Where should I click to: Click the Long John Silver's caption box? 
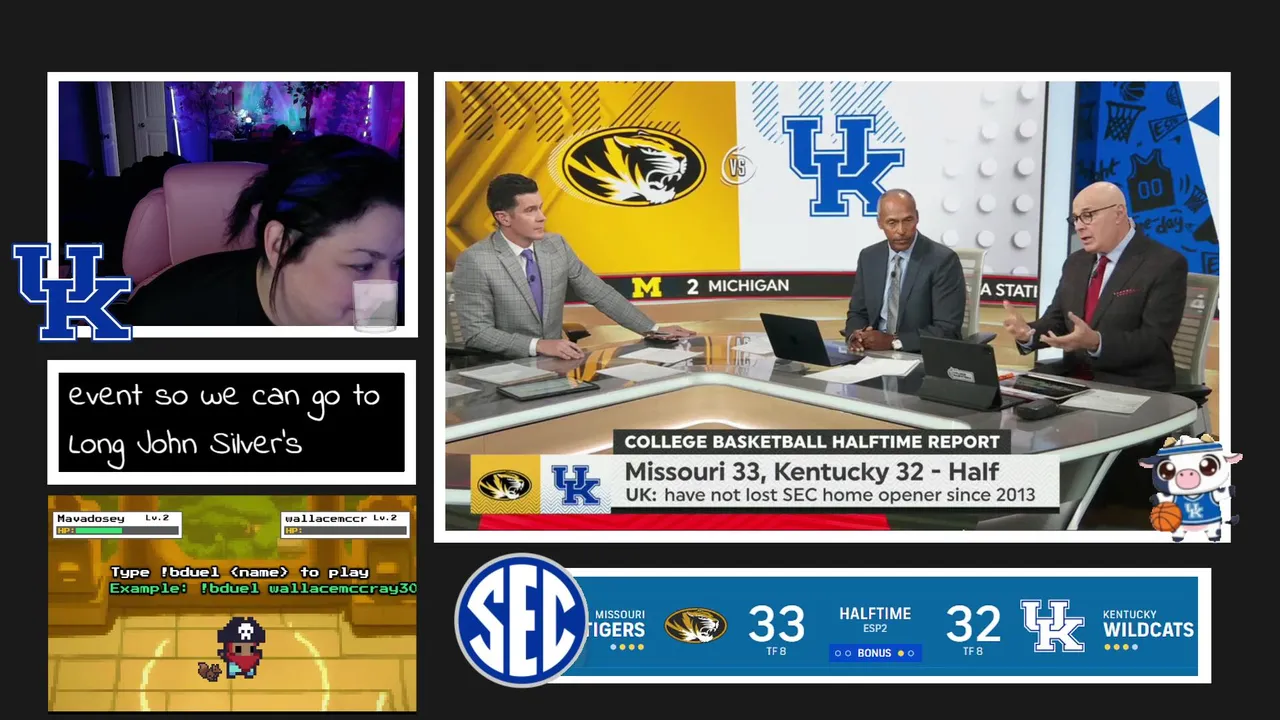click(x=232, y=421)
